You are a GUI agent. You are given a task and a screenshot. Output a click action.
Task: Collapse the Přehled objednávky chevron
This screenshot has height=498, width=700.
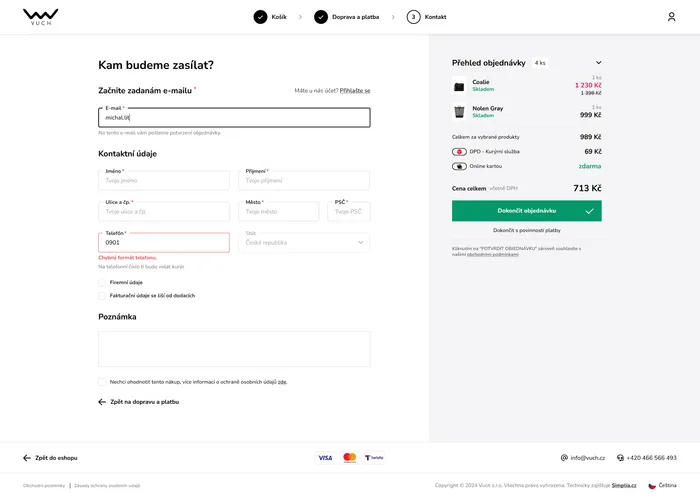click(598, 62)
